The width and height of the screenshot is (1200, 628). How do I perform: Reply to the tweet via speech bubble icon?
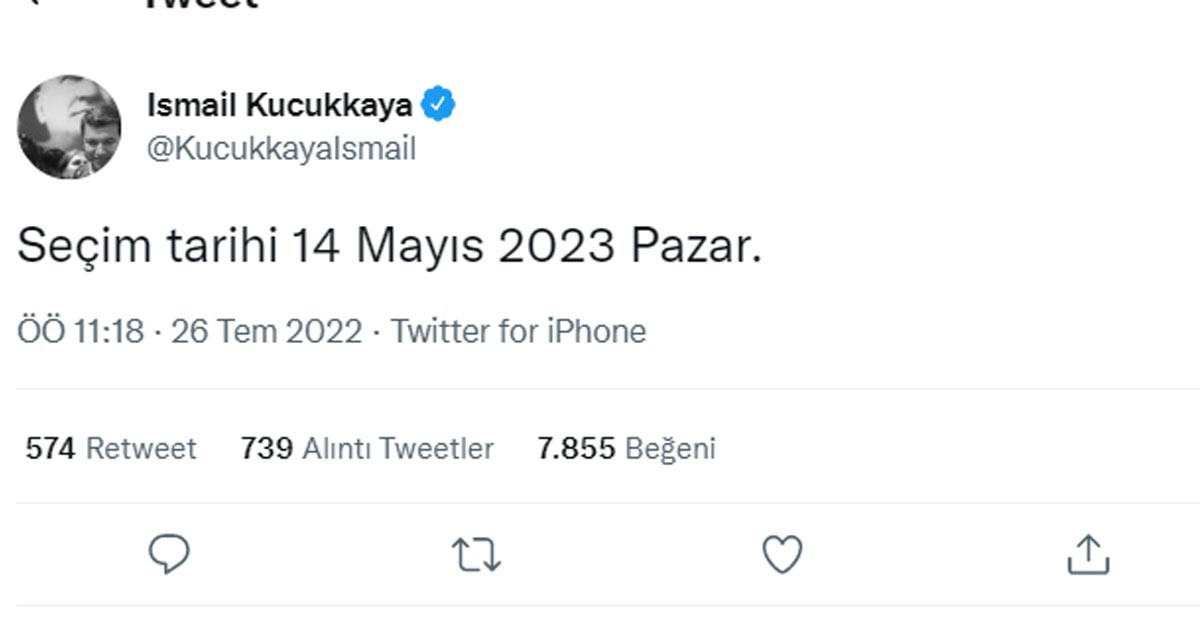click(x=169, y=554)
